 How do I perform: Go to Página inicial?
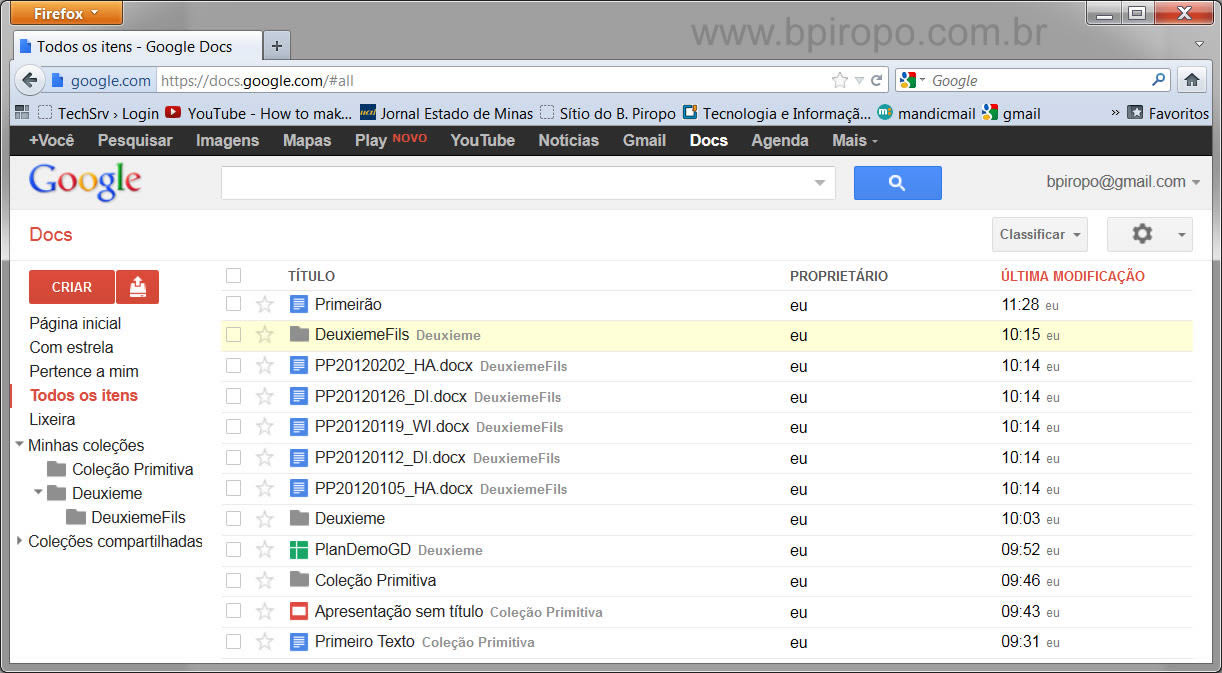coord(75,323)
